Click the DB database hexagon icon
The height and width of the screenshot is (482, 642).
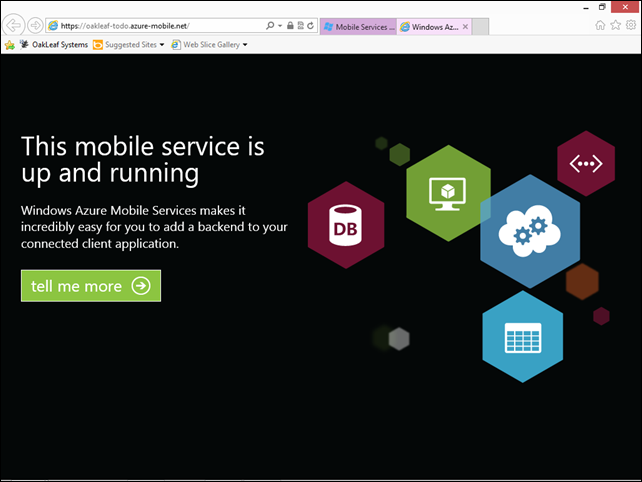coord(346,225)
